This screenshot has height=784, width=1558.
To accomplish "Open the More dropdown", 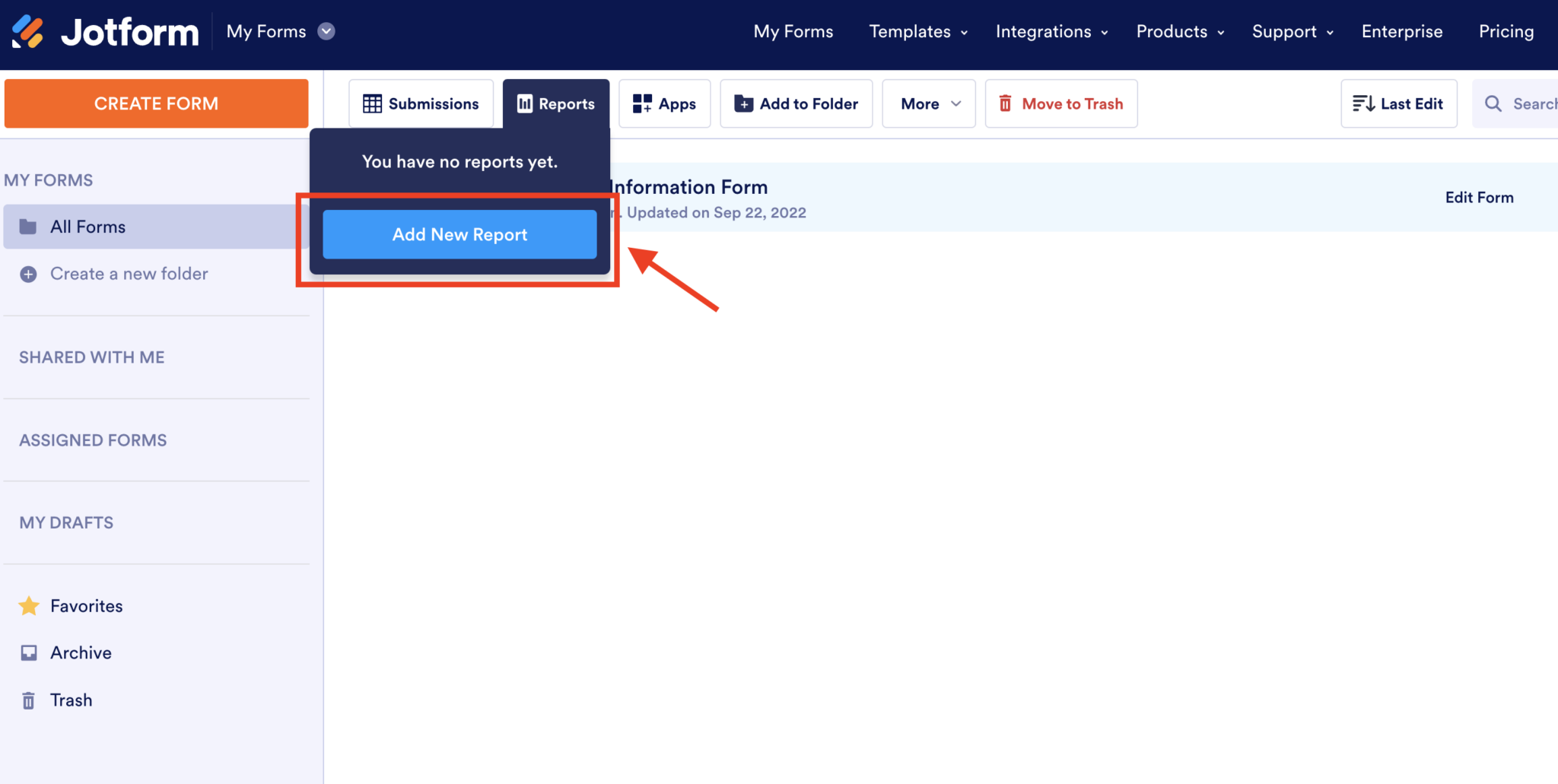I will (x=928, y=103).
